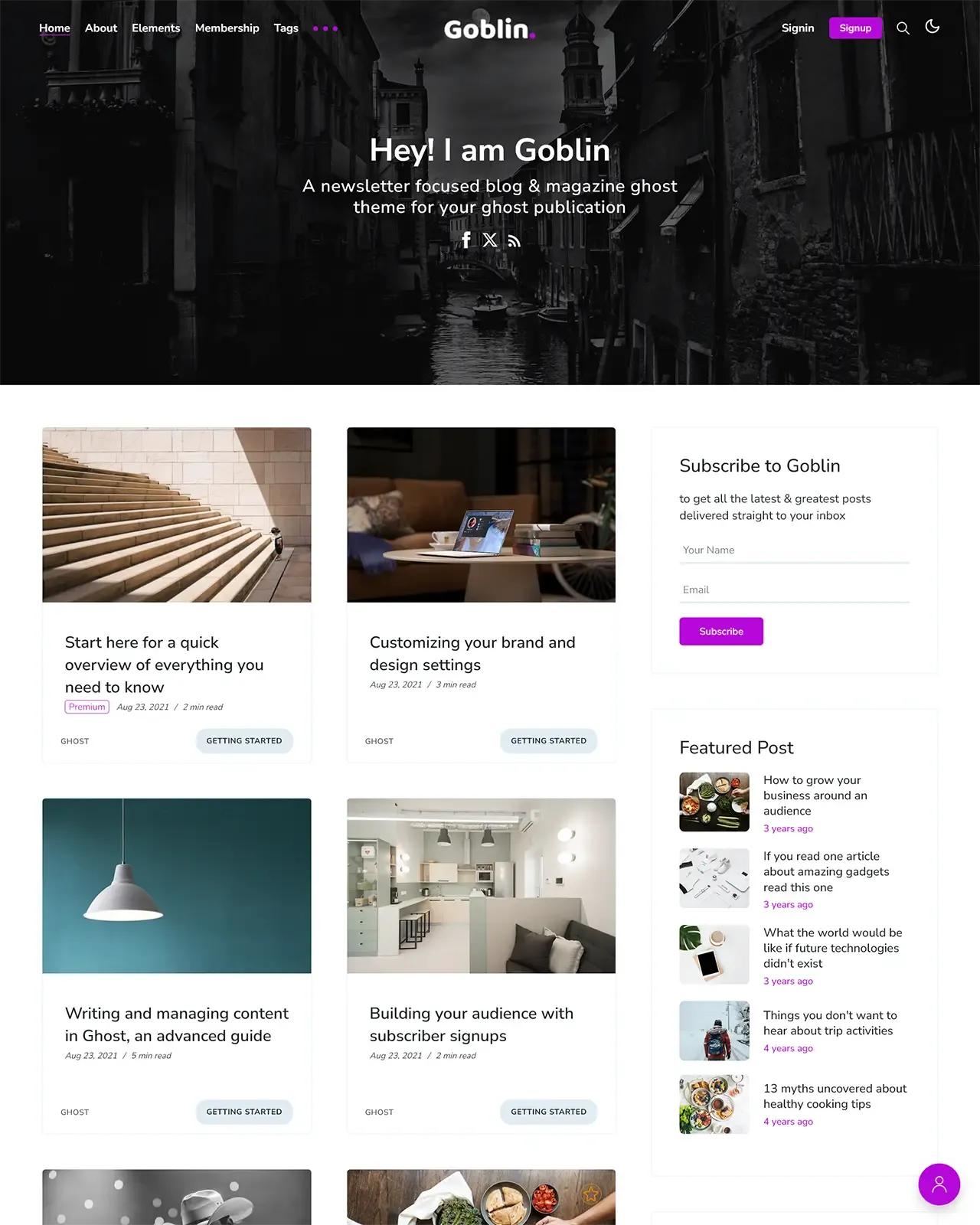Go to the About menu item
980x1225 pixels.
(x=101, y=28)
